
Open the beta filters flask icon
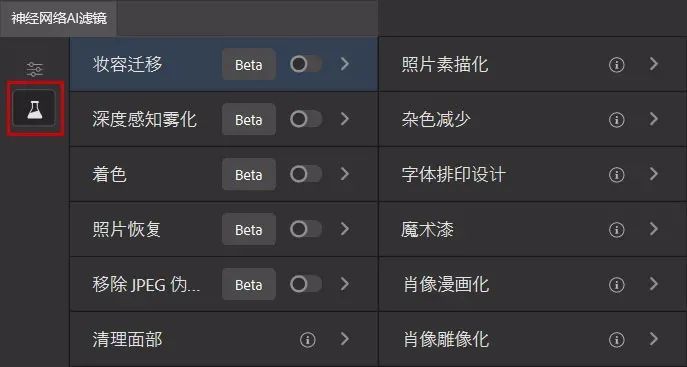[x=35, y=109]
